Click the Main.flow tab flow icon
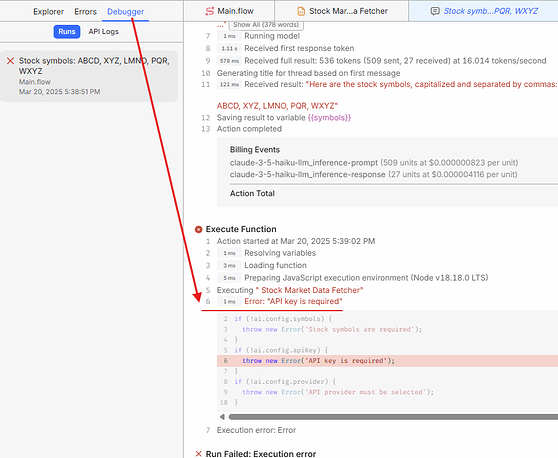The width and height of the screenshot is (558, 458). [210, 11]
